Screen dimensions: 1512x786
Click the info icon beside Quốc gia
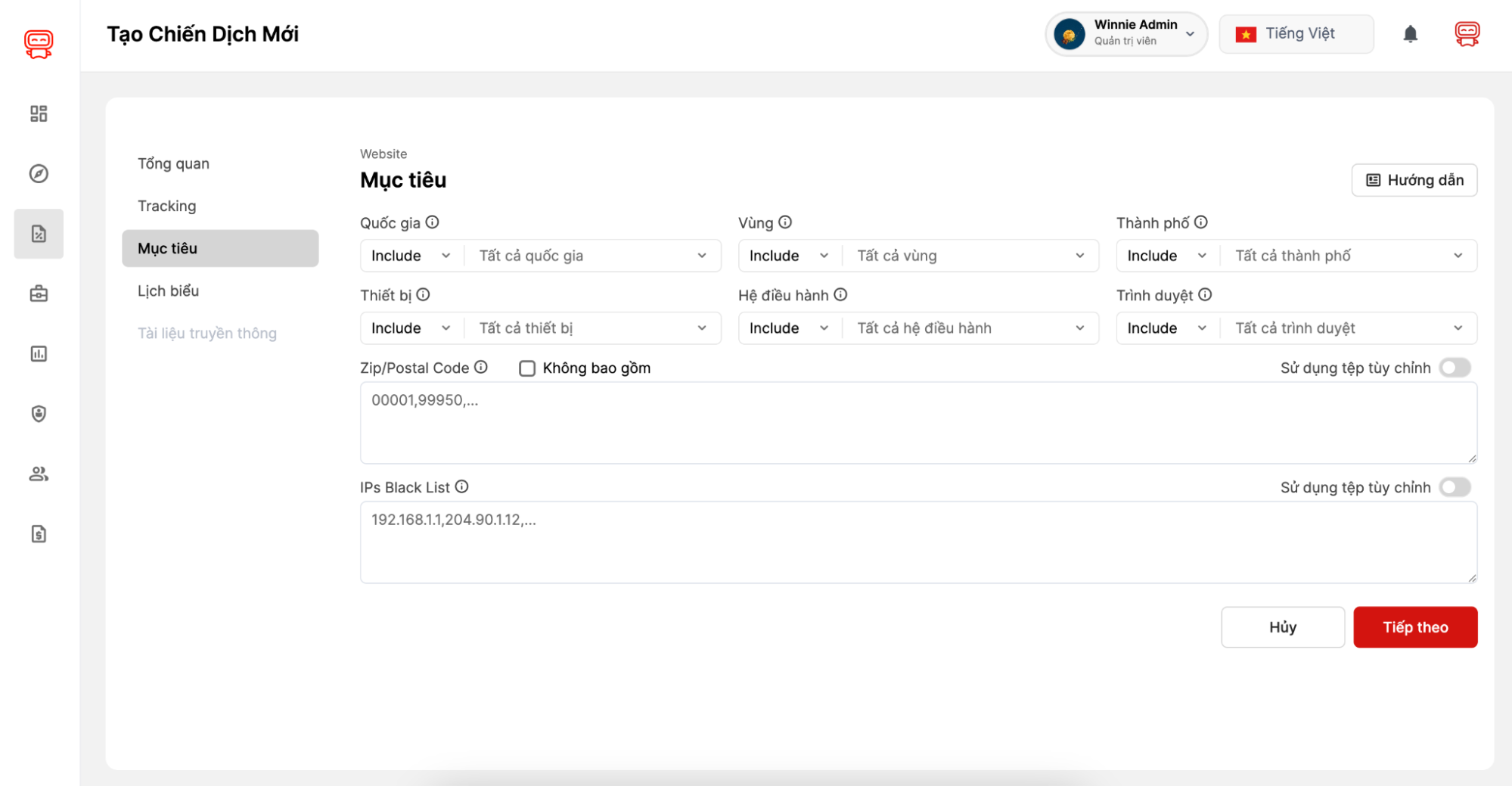[432, 222]
